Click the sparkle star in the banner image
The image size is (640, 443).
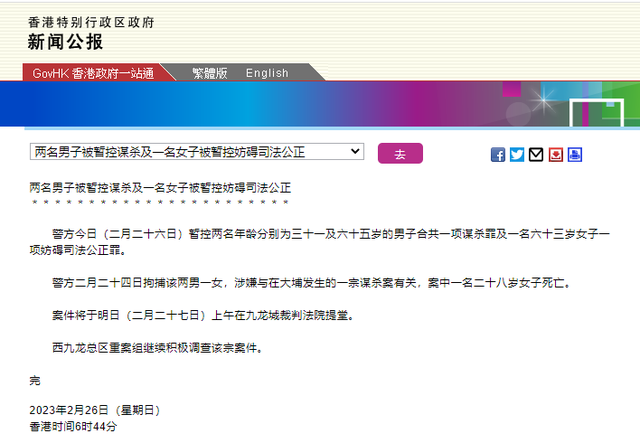point(543,100)
